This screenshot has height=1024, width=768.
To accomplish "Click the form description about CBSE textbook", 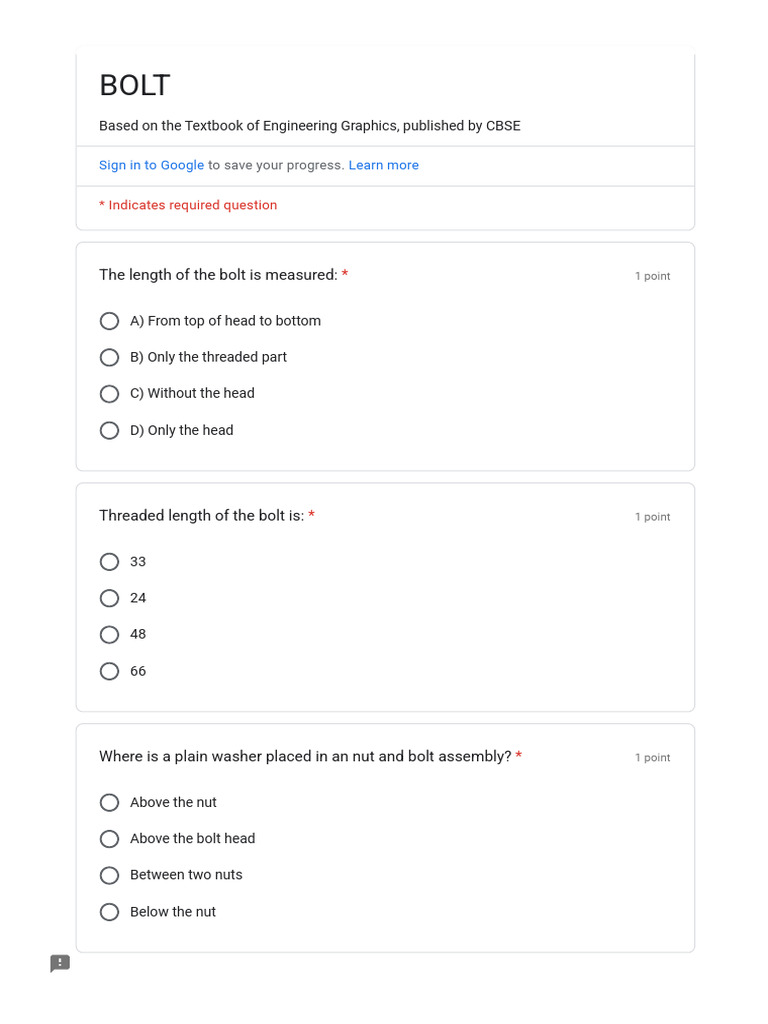I will [x=310, y=126].
